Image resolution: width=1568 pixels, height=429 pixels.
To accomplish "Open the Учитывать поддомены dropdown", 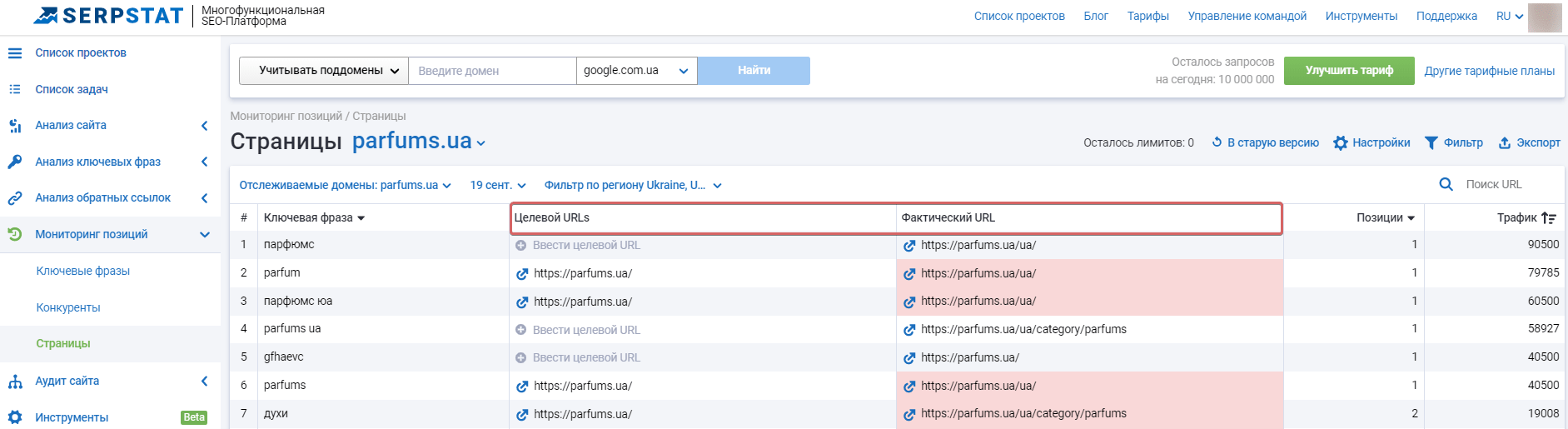I will (324, 71).
